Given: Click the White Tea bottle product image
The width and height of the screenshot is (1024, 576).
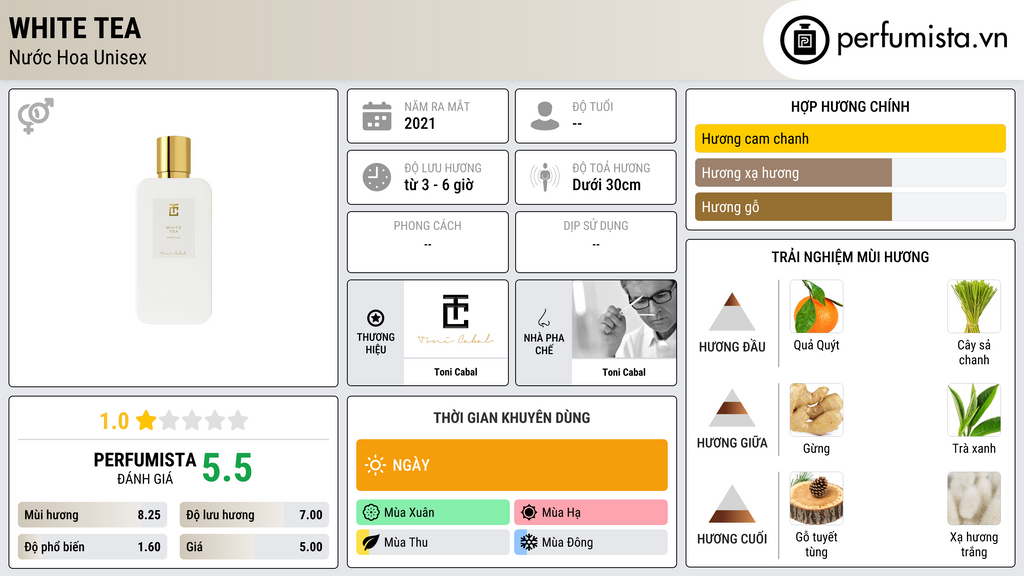Looking at the screenshot, I should pos(174,230).
